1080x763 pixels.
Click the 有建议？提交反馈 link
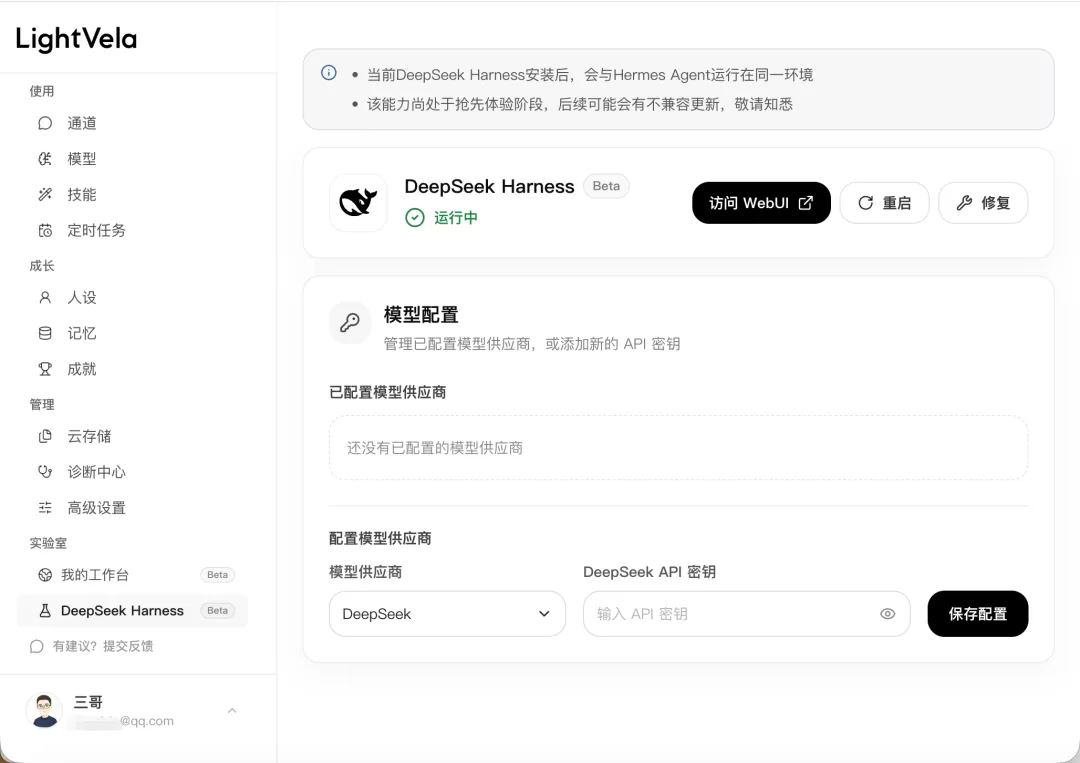(92, 646)
